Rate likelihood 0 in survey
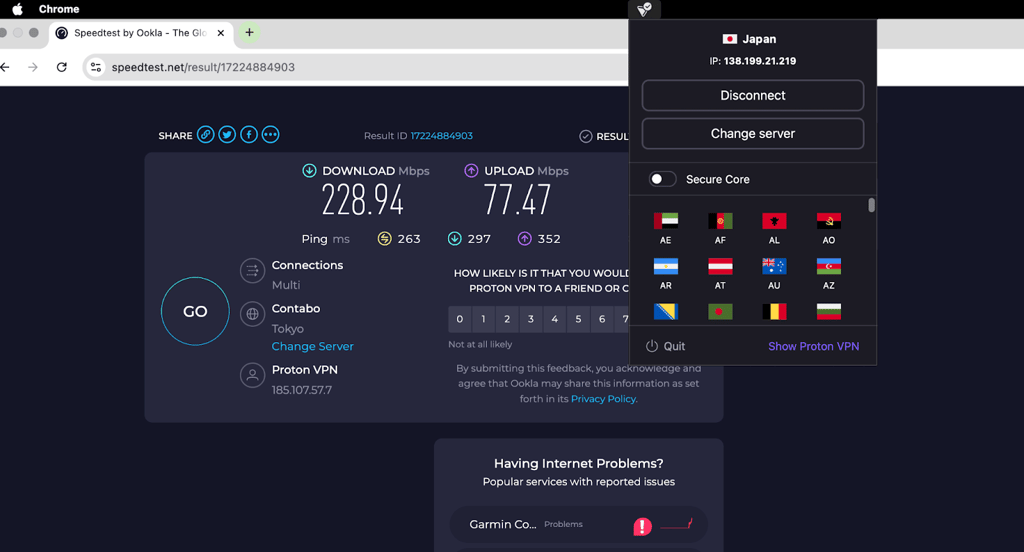 (x=460, y=319)
